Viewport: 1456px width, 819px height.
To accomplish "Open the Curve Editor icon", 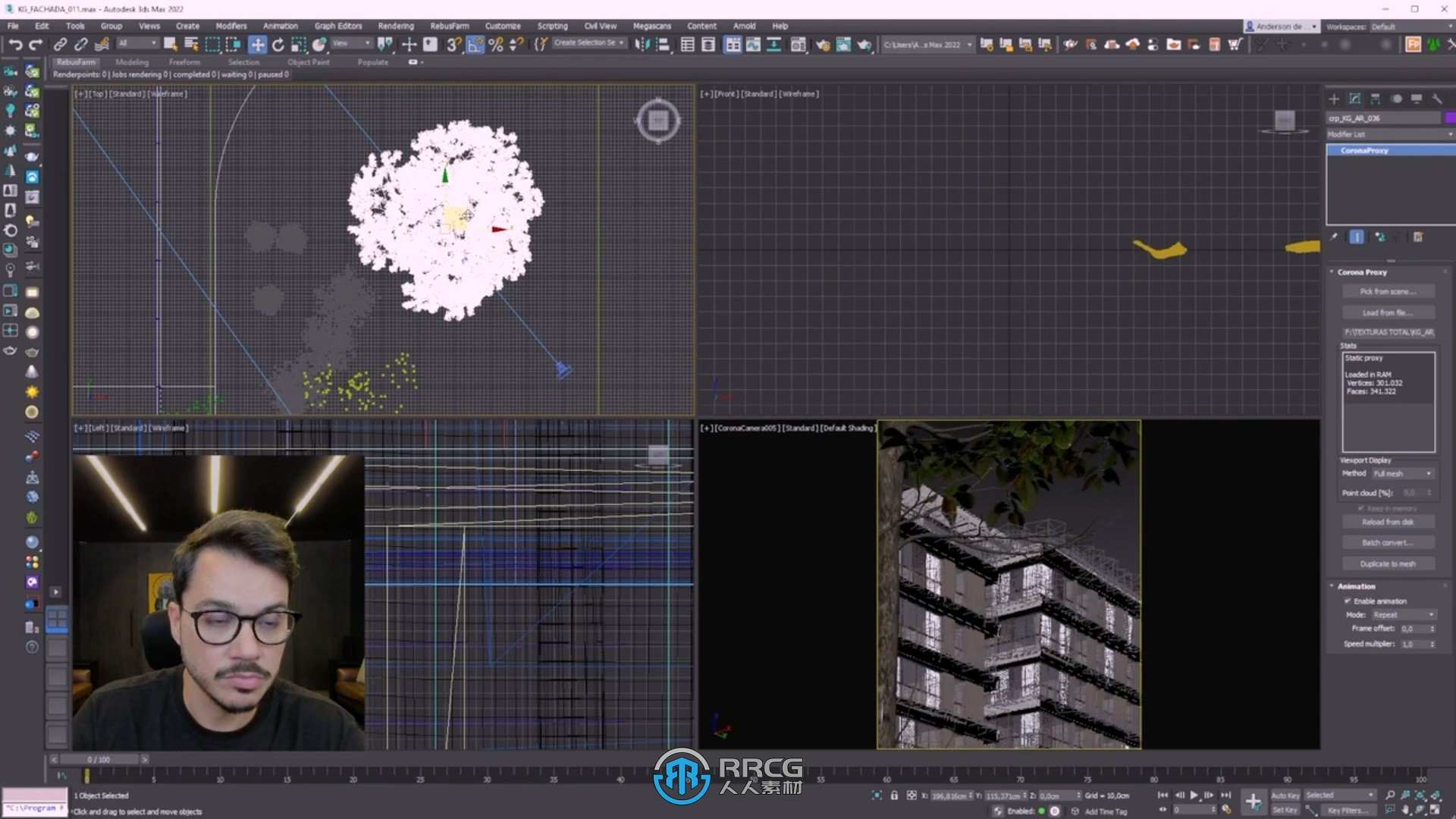I will (753, 45).
